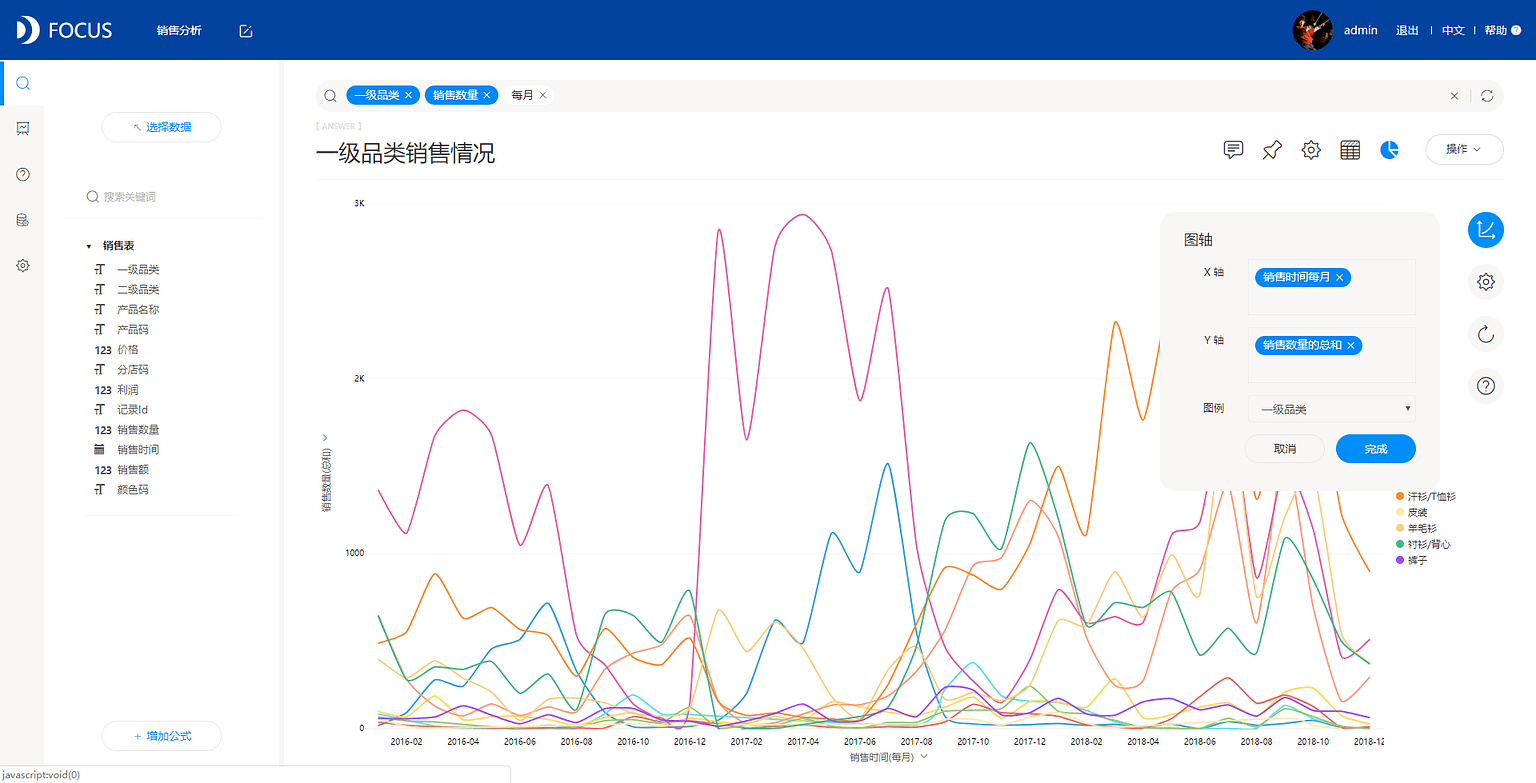Click the 增加公式 button
This screenshot has height=783, width=1536.
tap(162, 736)
